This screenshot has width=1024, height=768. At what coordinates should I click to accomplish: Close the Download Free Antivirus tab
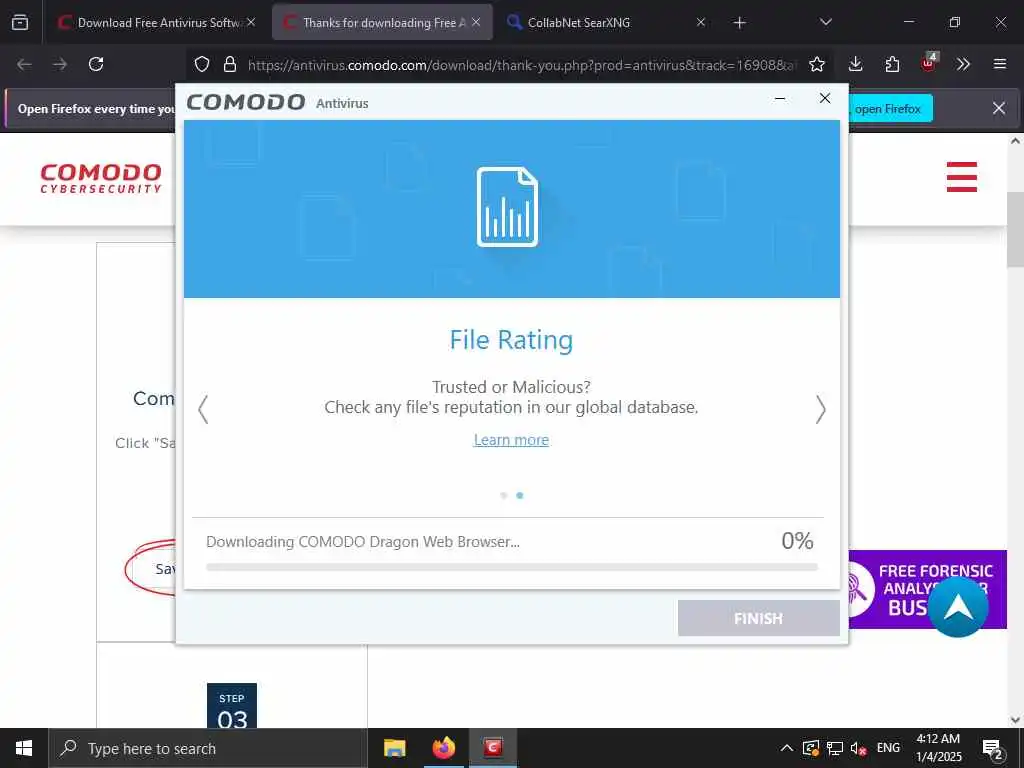point(251,22)
